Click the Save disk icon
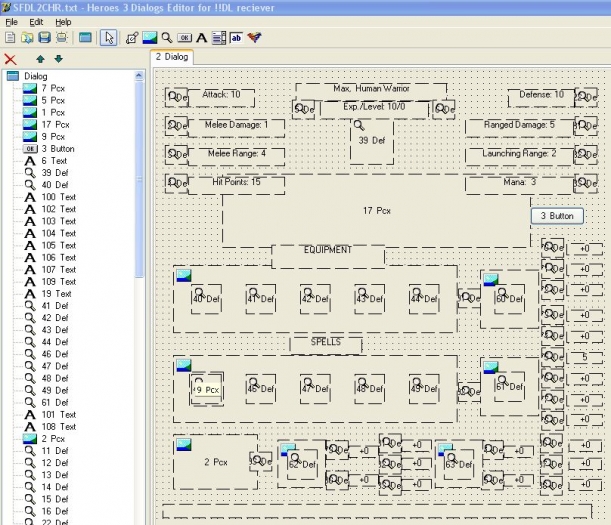 point(44,38)
